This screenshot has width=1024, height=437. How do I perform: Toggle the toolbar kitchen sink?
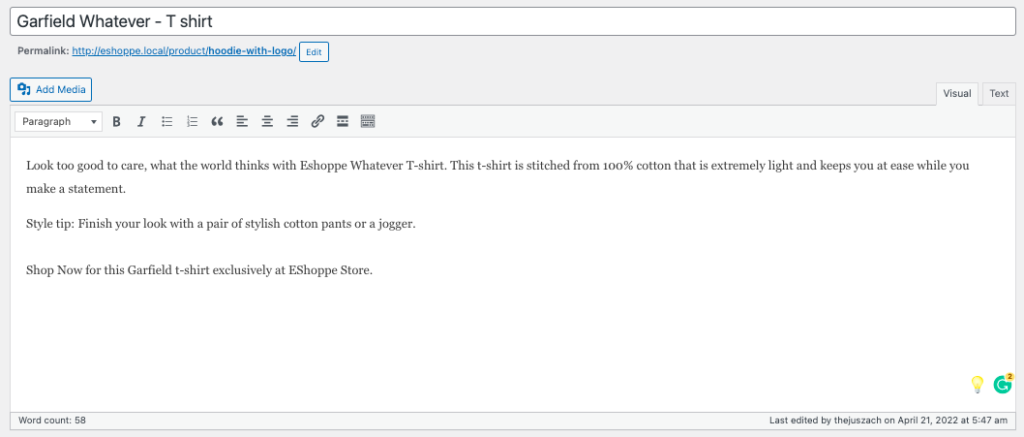click(x=368, y=121)
